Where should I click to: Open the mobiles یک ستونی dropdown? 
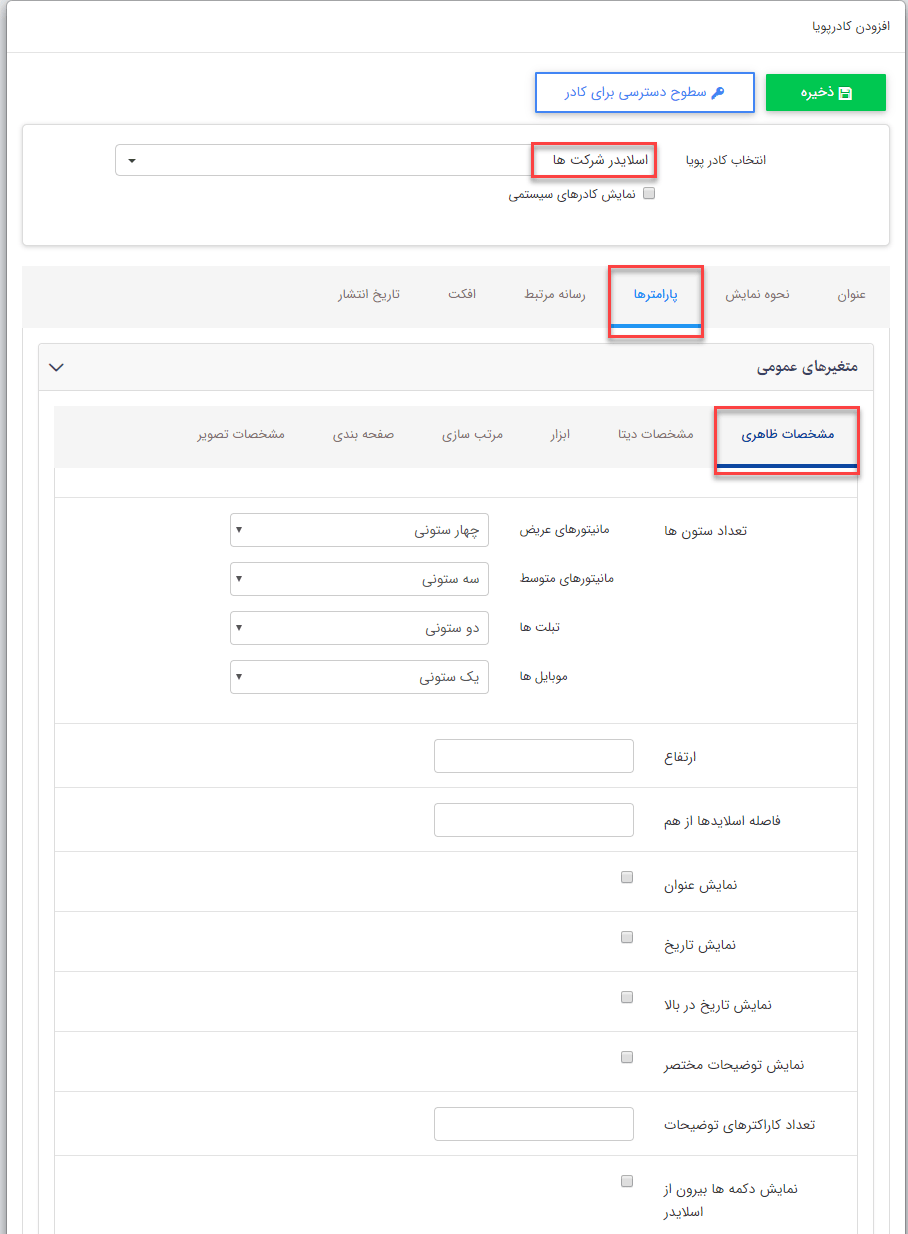(x=359, y=676)
